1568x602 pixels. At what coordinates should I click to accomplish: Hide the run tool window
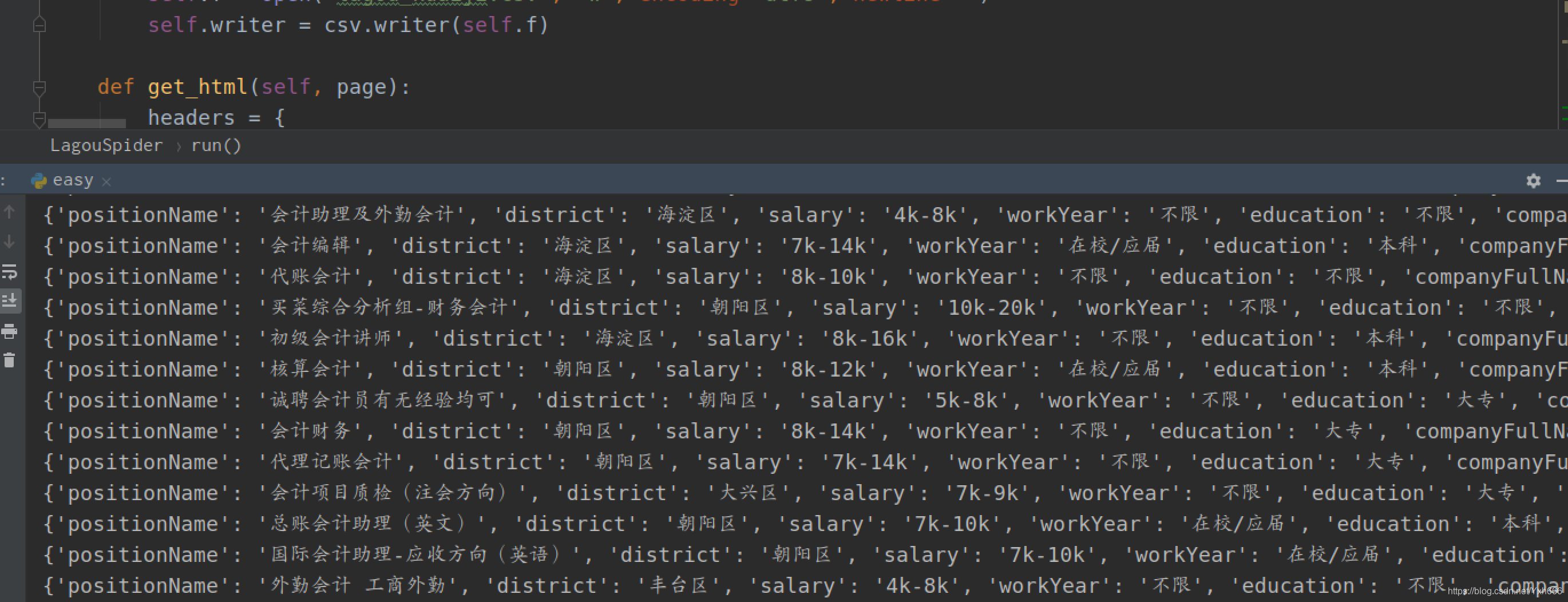[x=1562, y=181]
